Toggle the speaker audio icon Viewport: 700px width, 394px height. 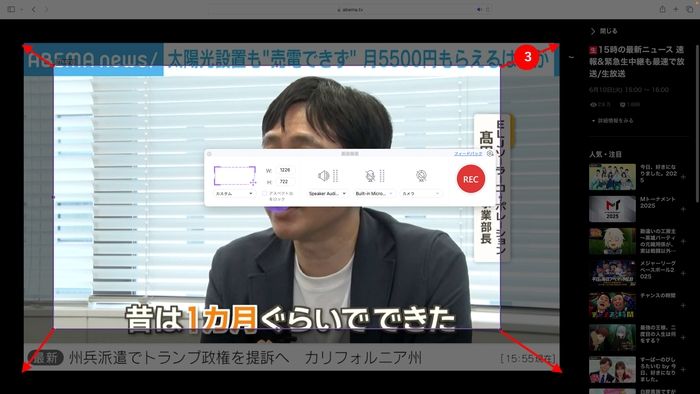click(x=324, y=176)
